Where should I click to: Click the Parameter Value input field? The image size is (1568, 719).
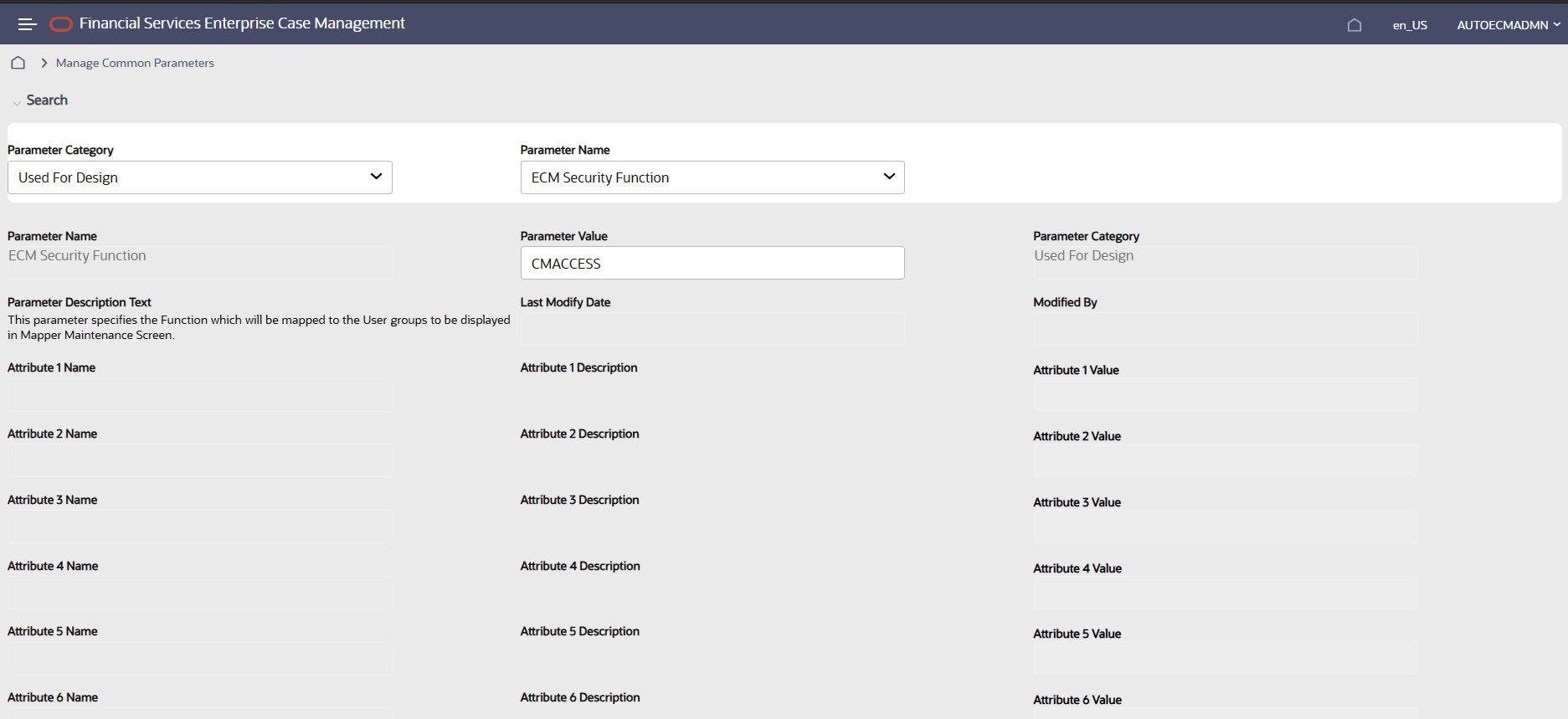pos(712,263)
